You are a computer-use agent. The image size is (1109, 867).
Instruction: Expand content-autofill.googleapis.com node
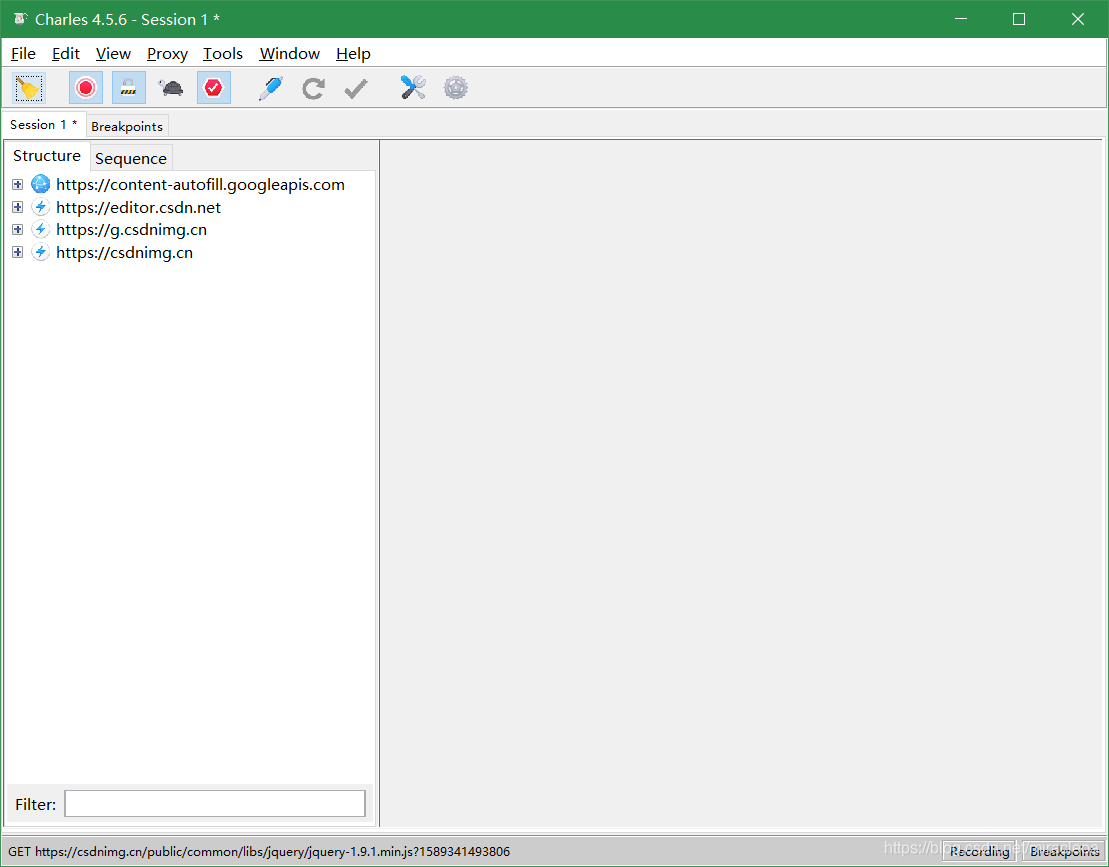point(18,185)
